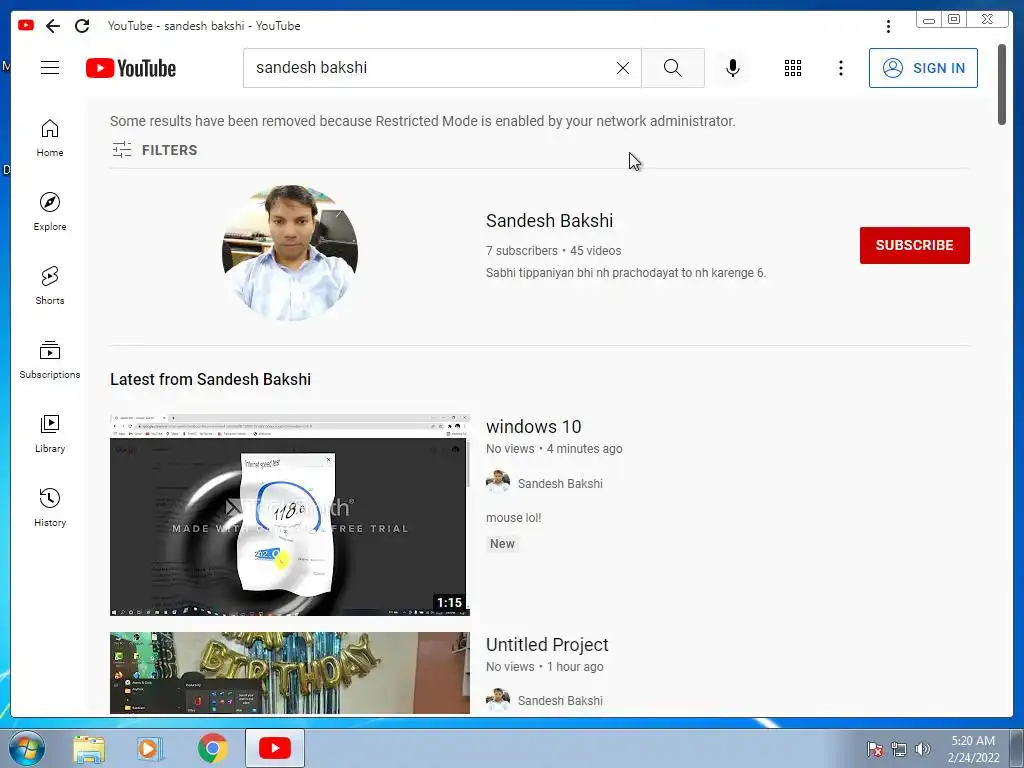The image size is (1024, 768).
Task: Go back with the browser back arrow
Action: pos(53,26)
